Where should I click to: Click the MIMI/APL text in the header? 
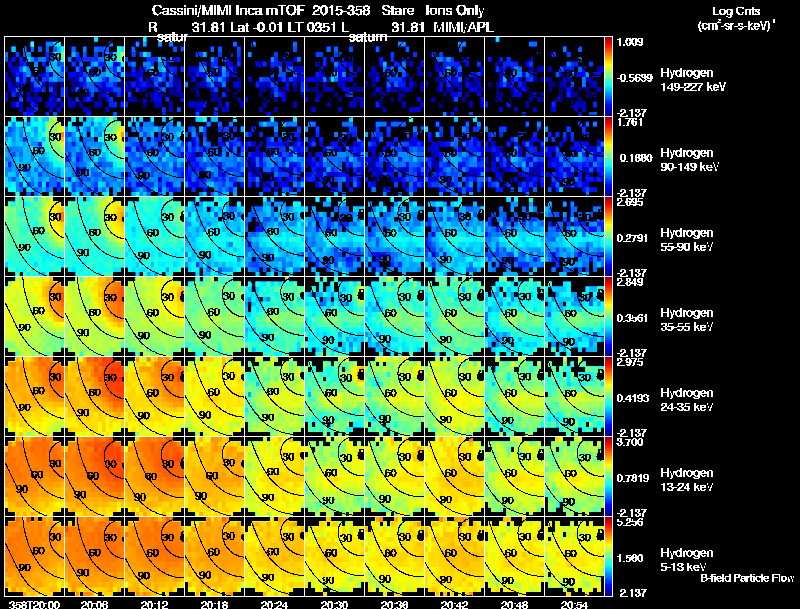[x=463, y=27]
